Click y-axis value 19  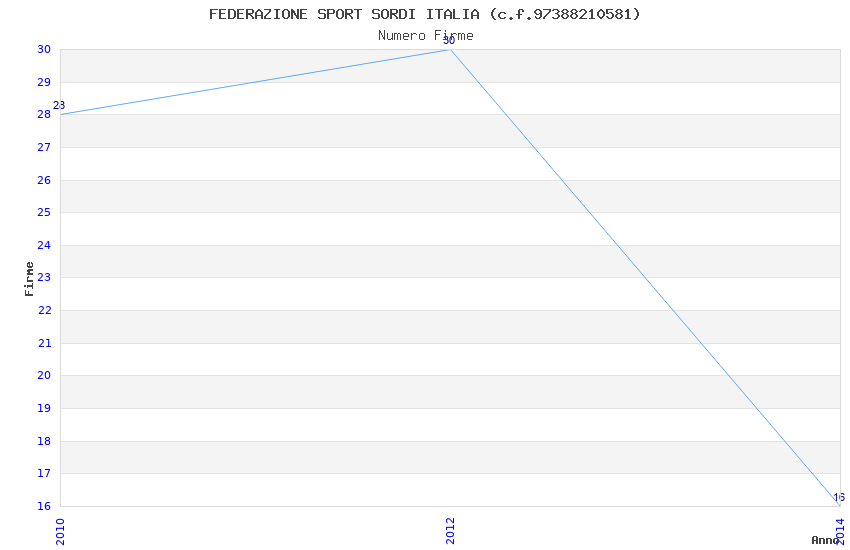pos(44,409)
